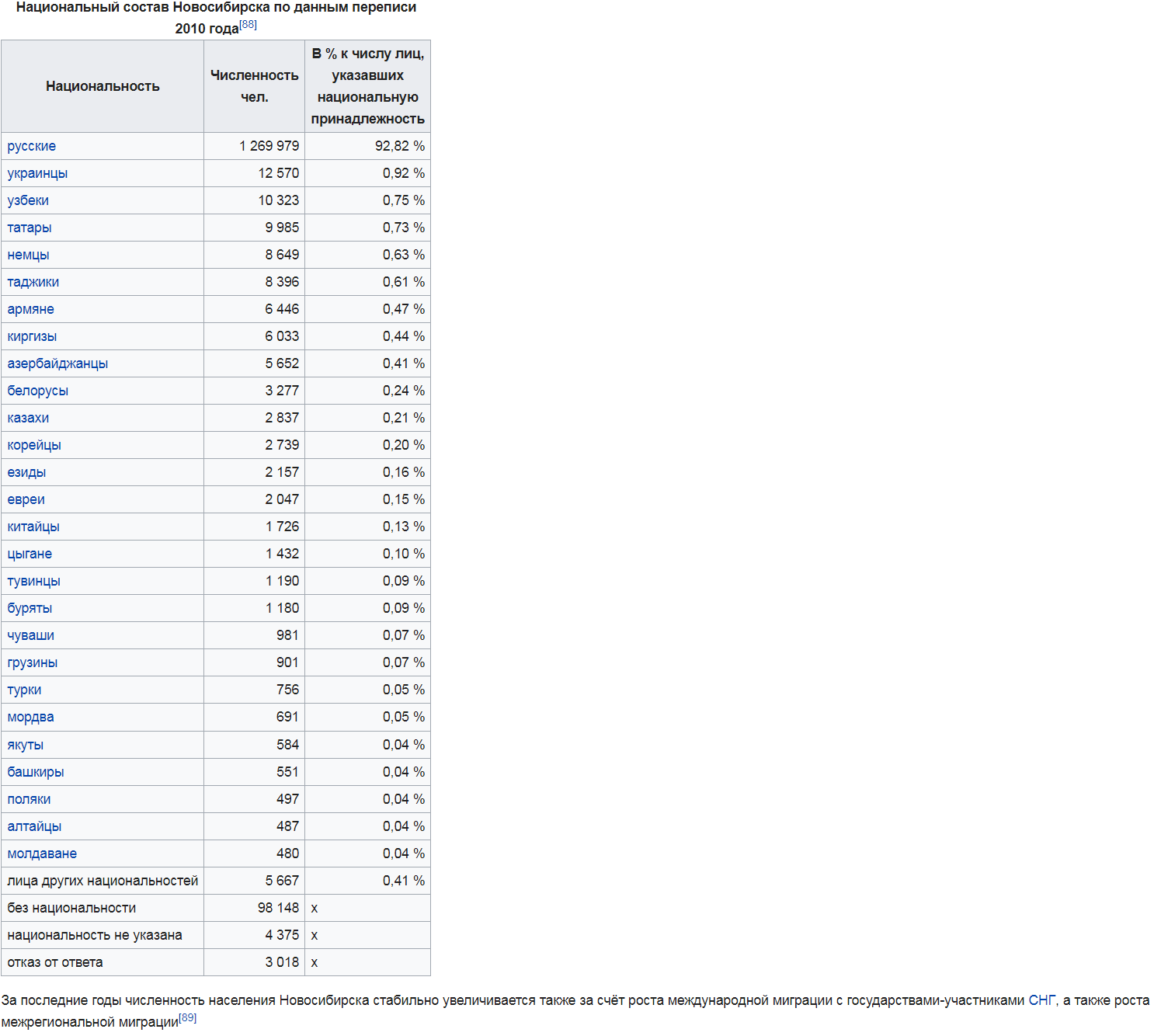Open the азербайджанцы link

[x=57, y=363]
